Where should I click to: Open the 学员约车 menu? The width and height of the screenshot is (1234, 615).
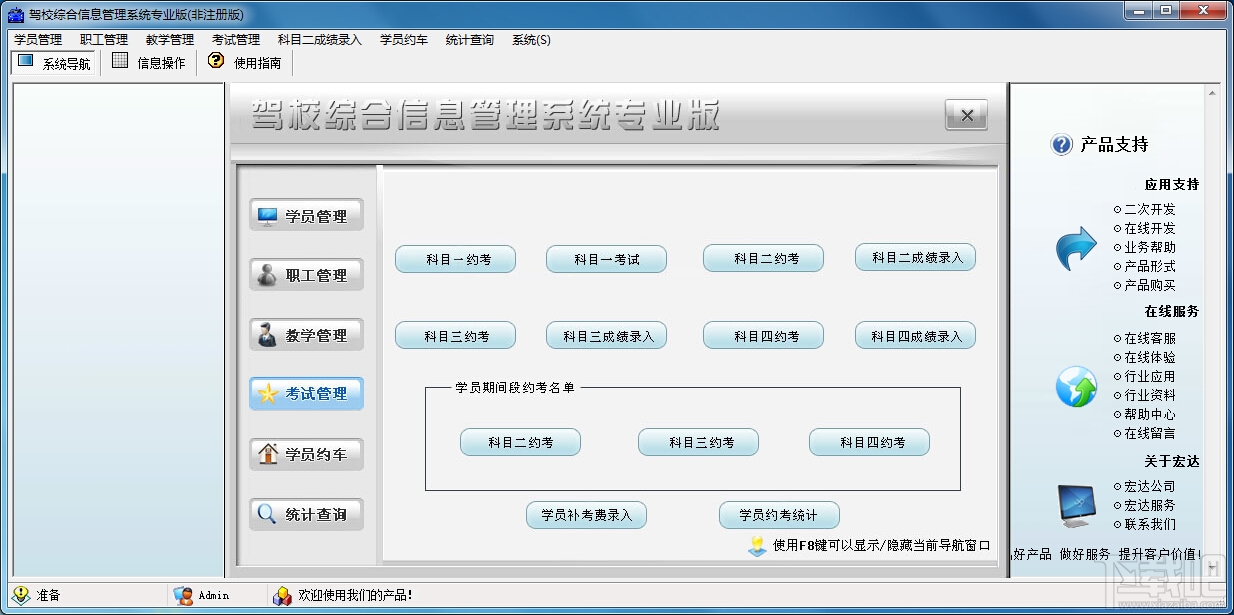tap(404, 40)
